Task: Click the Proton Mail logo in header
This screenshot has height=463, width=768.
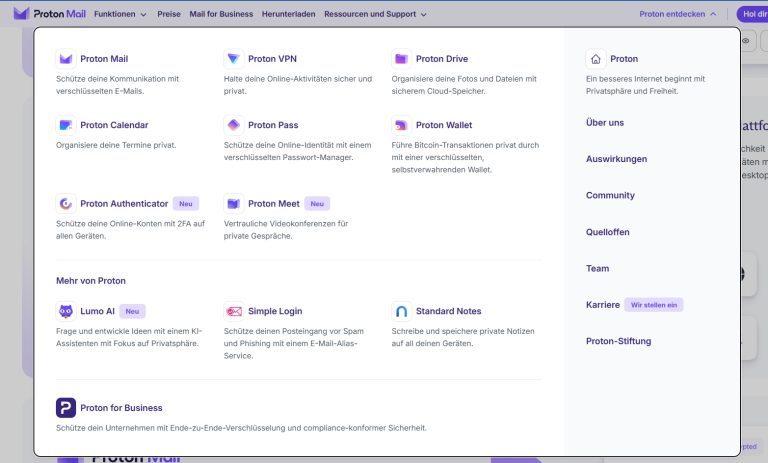Action: (x=49, y=14)
